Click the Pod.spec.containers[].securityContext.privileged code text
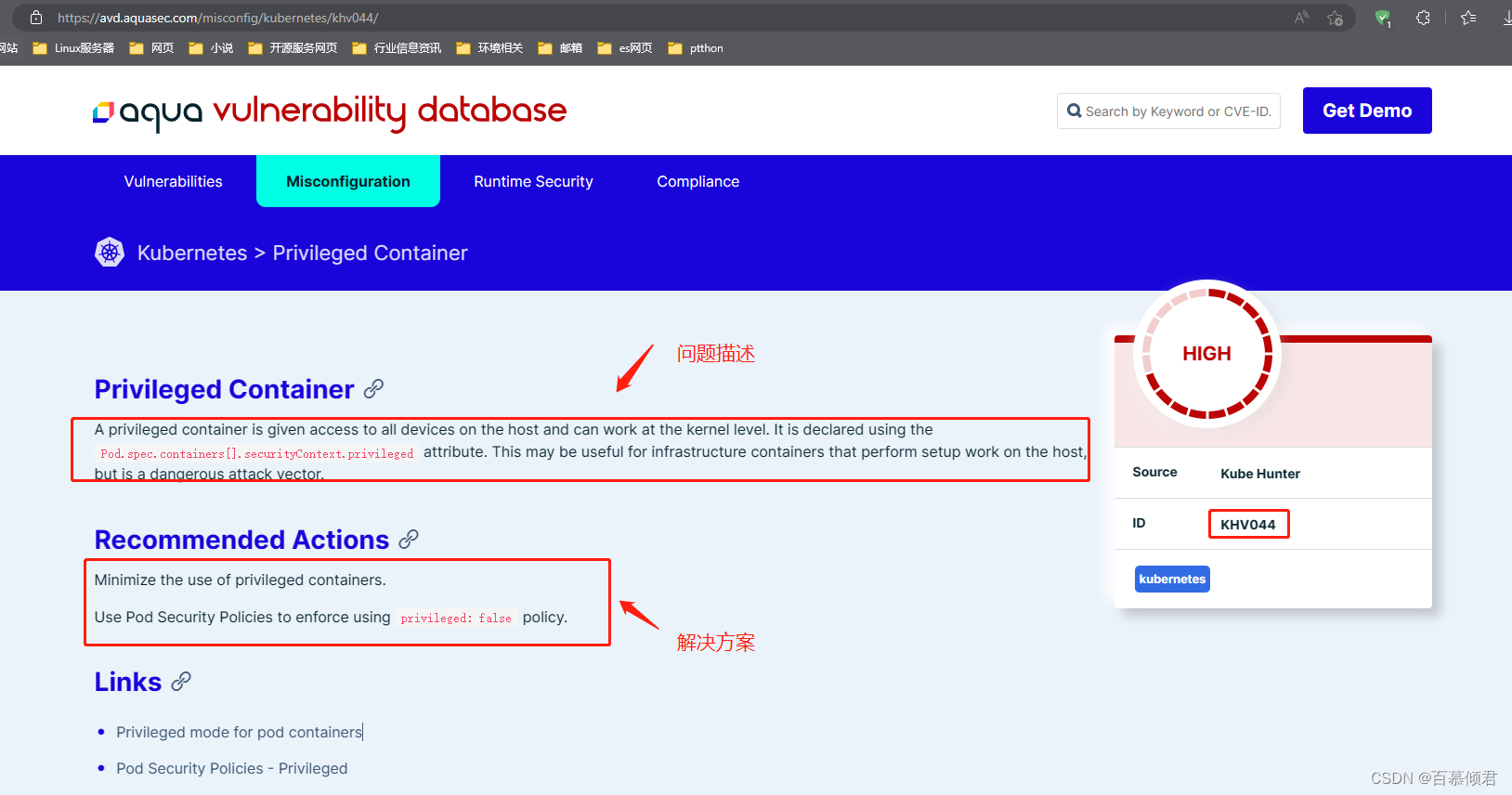 click(257, 453)
